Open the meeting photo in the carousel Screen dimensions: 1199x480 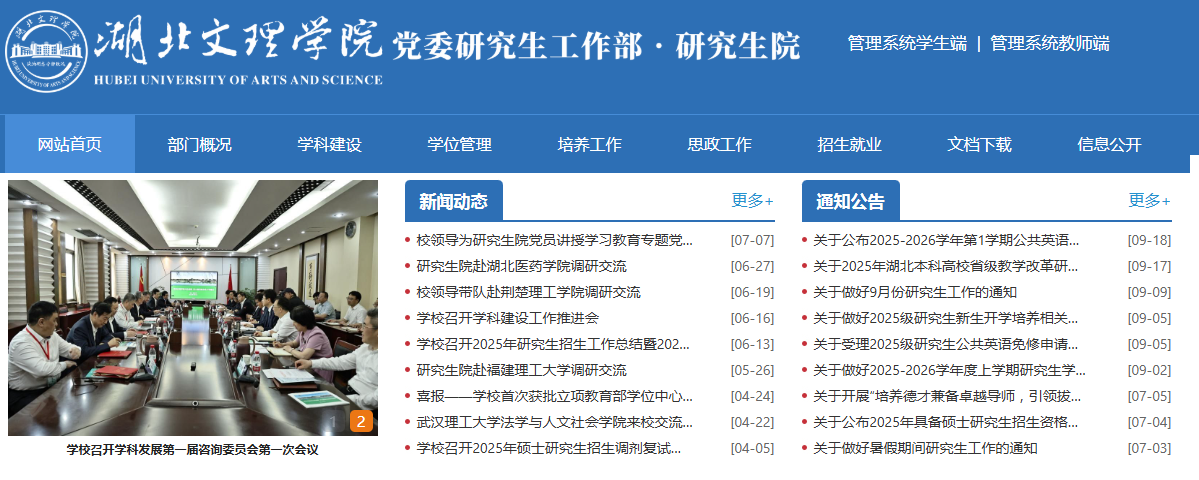tap(192, 307)
